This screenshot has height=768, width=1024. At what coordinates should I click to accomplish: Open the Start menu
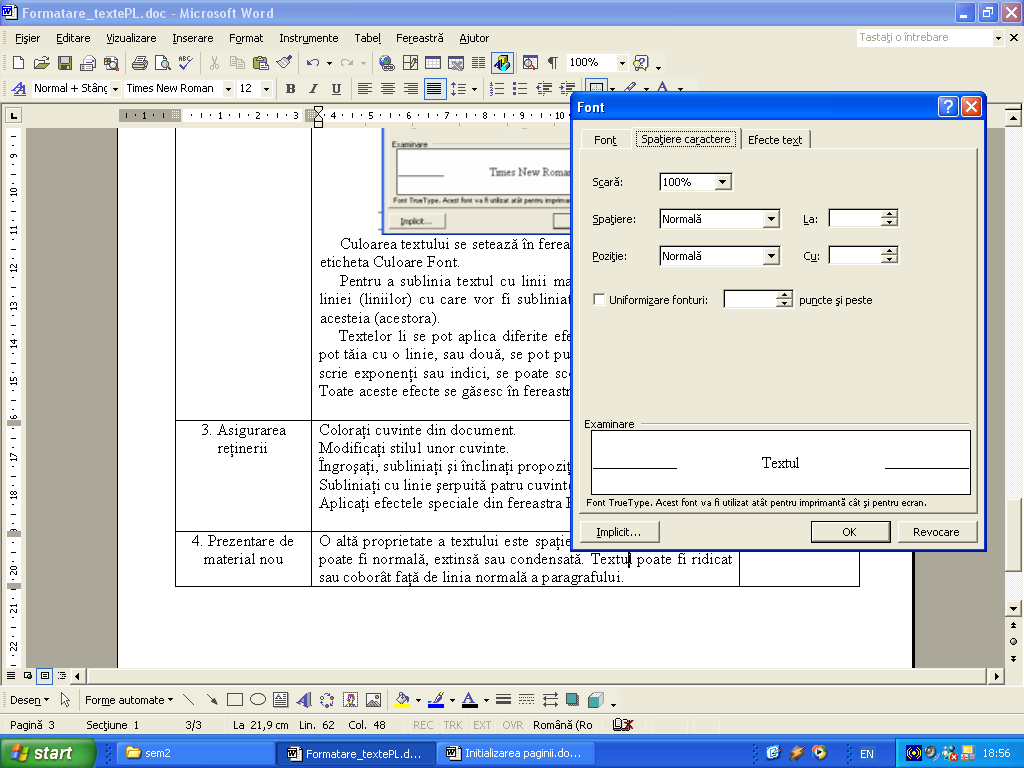48,753
